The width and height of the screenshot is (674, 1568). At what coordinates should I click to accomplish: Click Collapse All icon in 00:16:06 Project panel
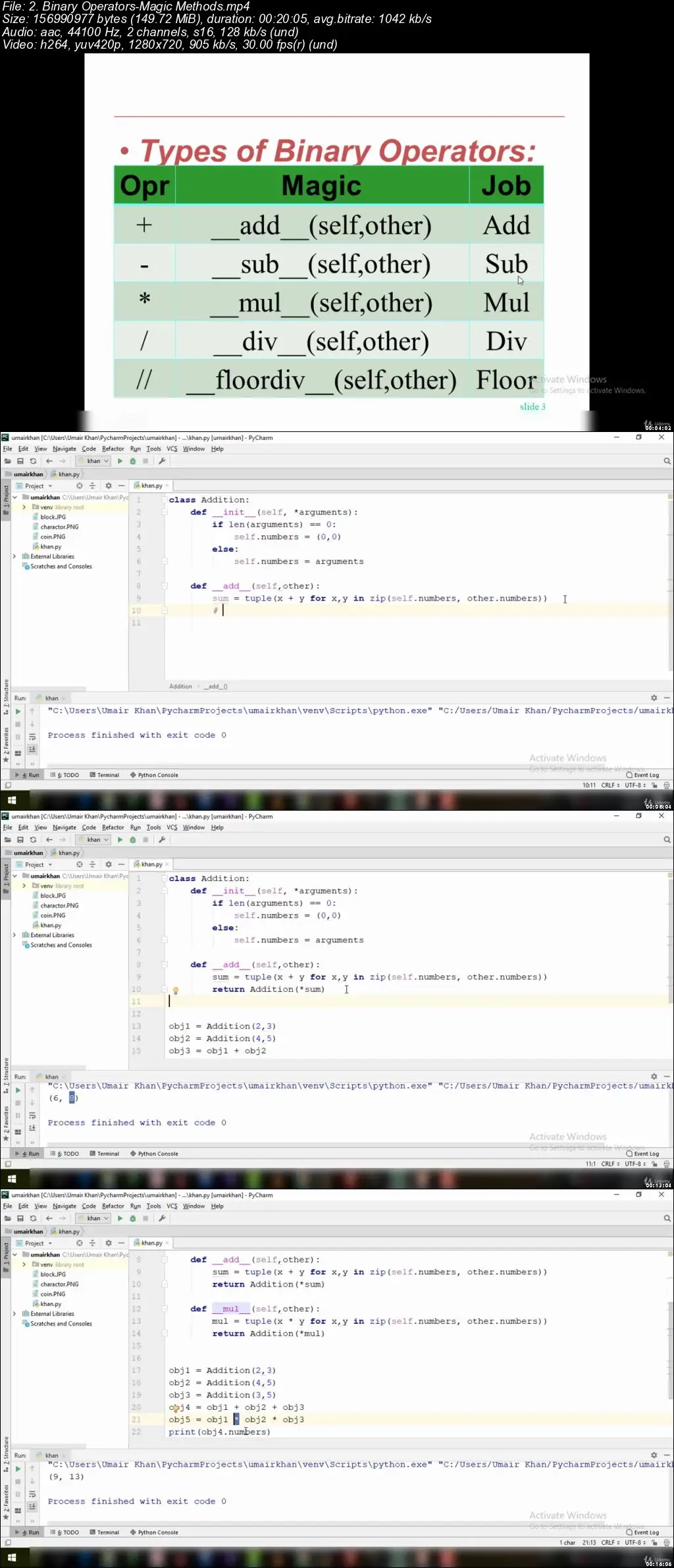pyautogui.click(x=92, y=1243)
